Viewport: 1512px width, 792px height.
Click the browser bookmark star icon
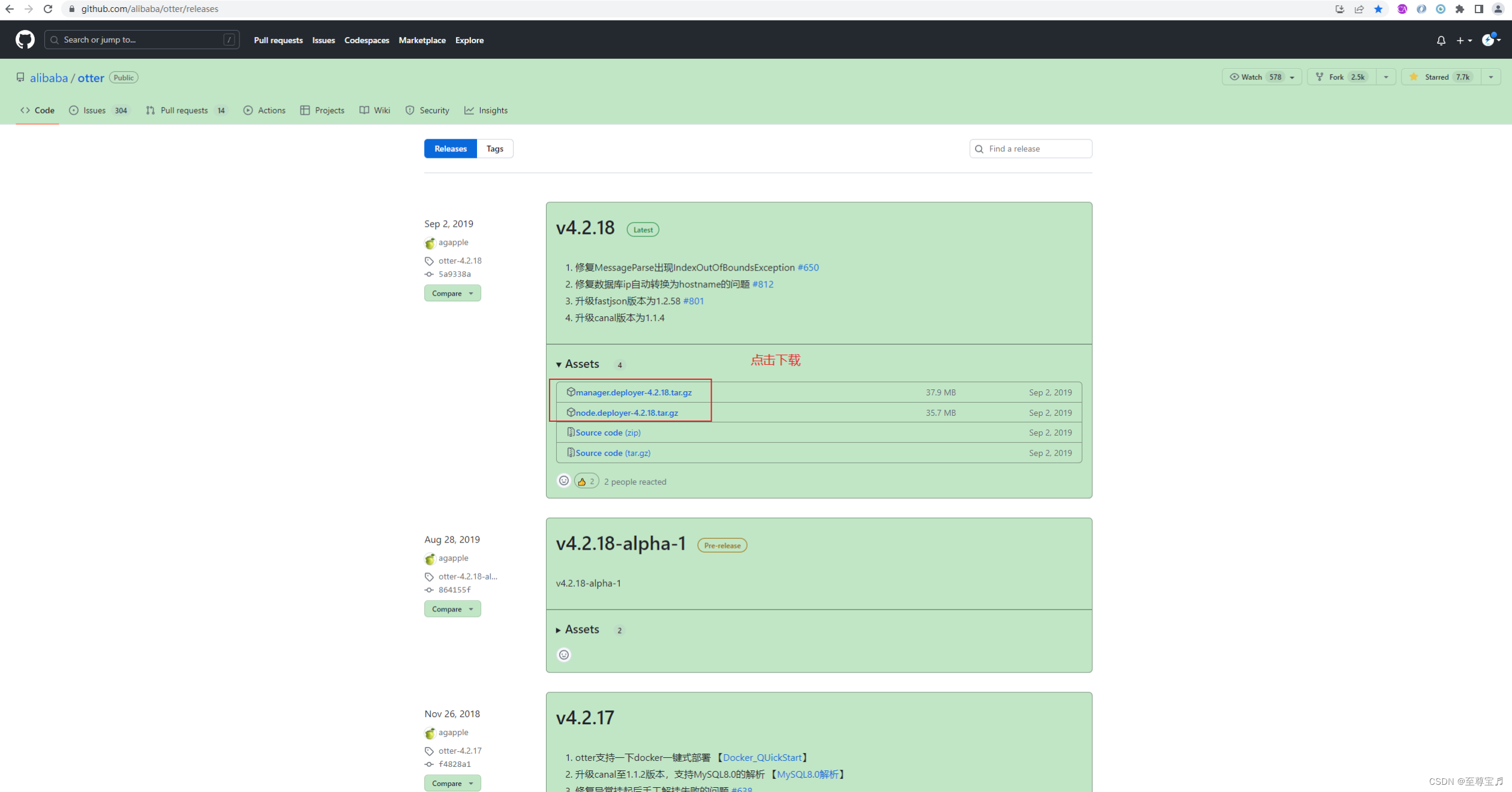pyautogui.click(x=1378, y=9)
